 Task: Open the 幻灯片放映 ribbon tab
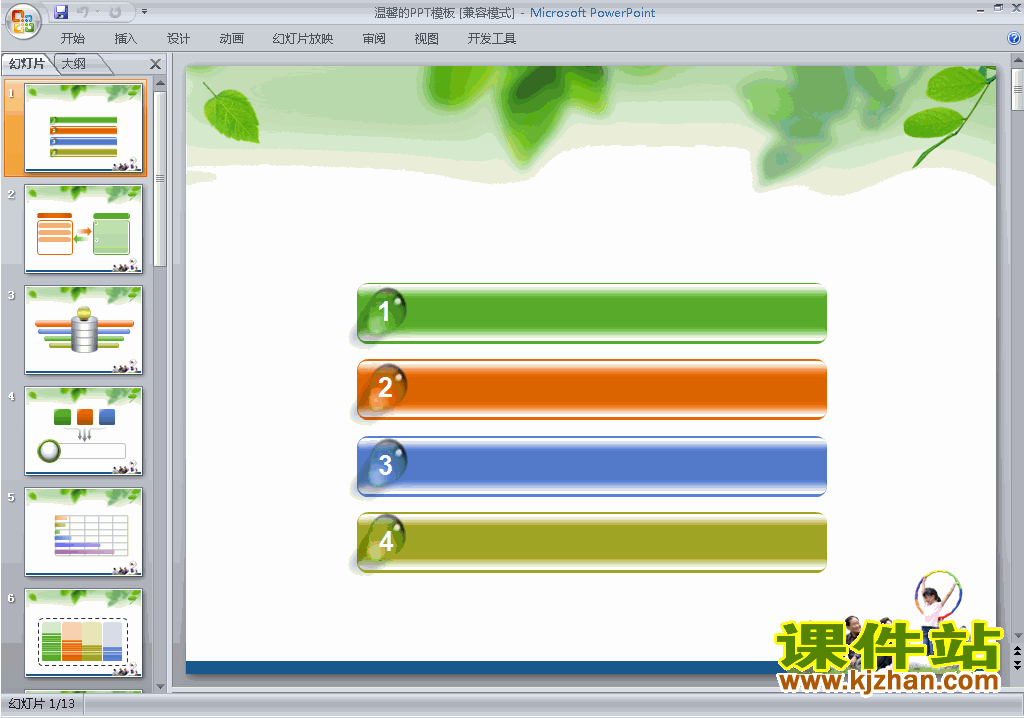coord(302,39)
